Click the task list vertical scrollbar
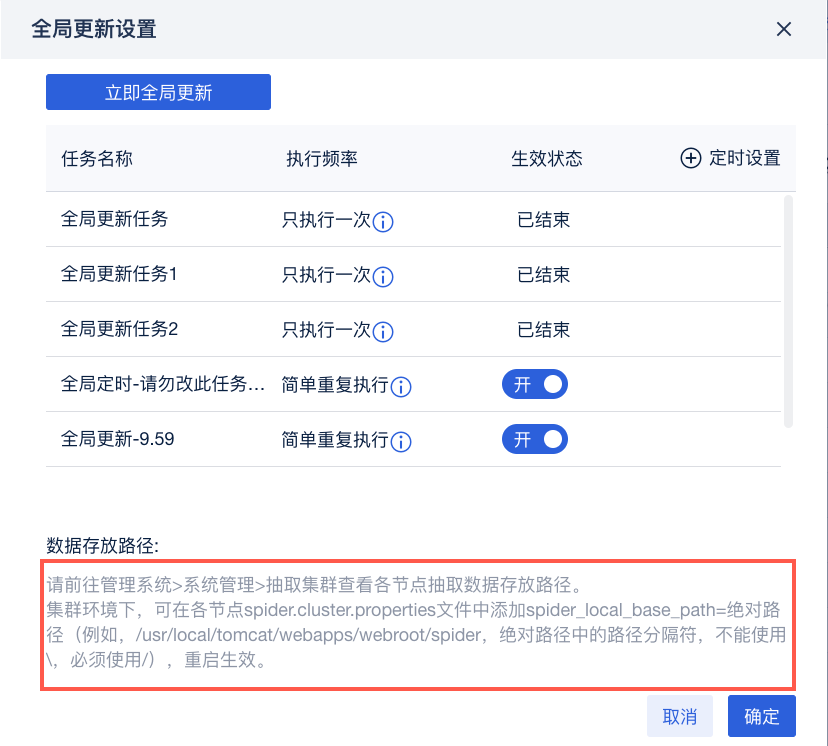This screenshot has width=828, height=746. pyautogui.click(x=788, y=310)
